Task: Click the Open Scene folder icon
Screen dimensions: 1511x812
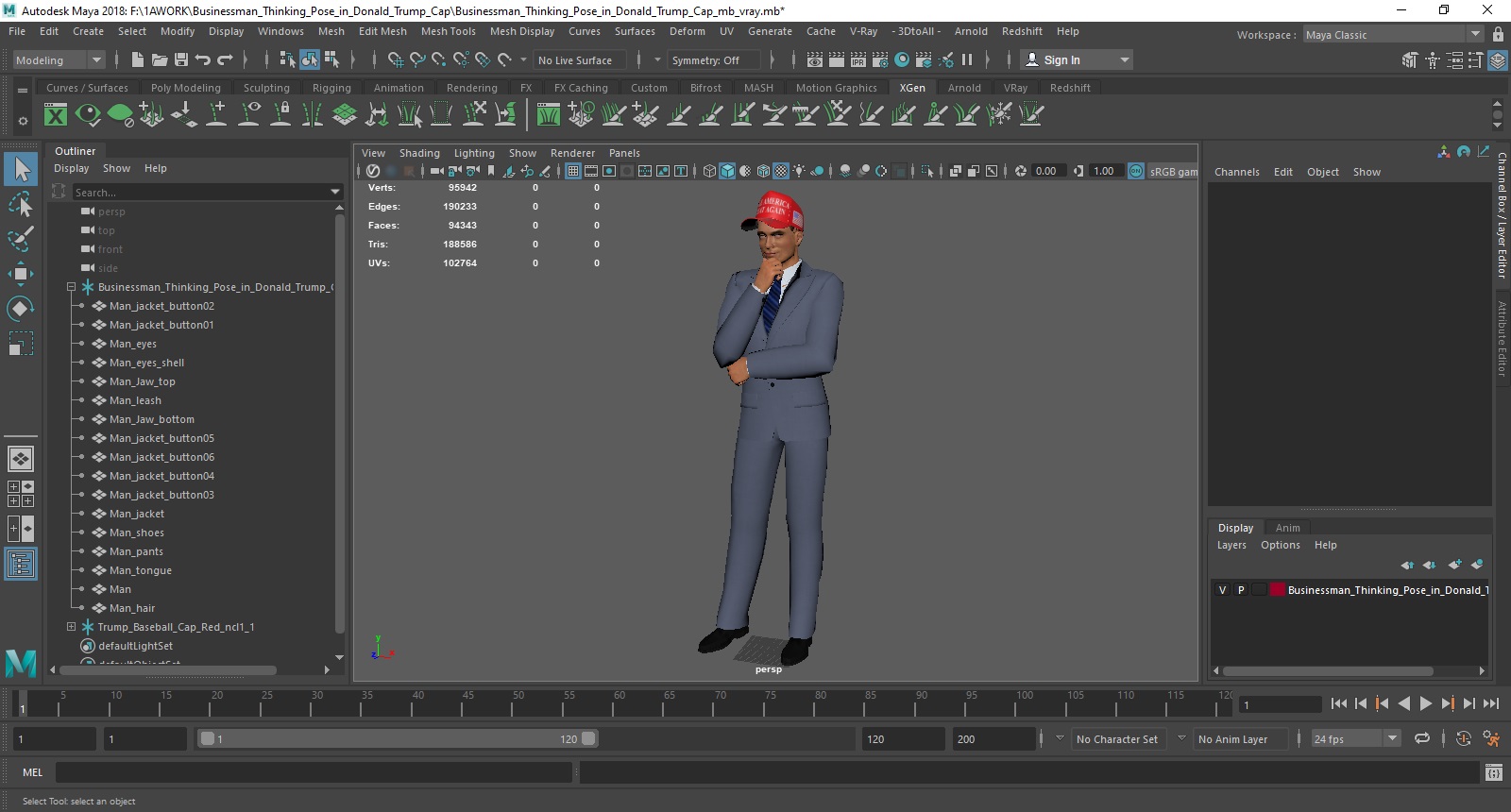Action: tap(160, 59)
